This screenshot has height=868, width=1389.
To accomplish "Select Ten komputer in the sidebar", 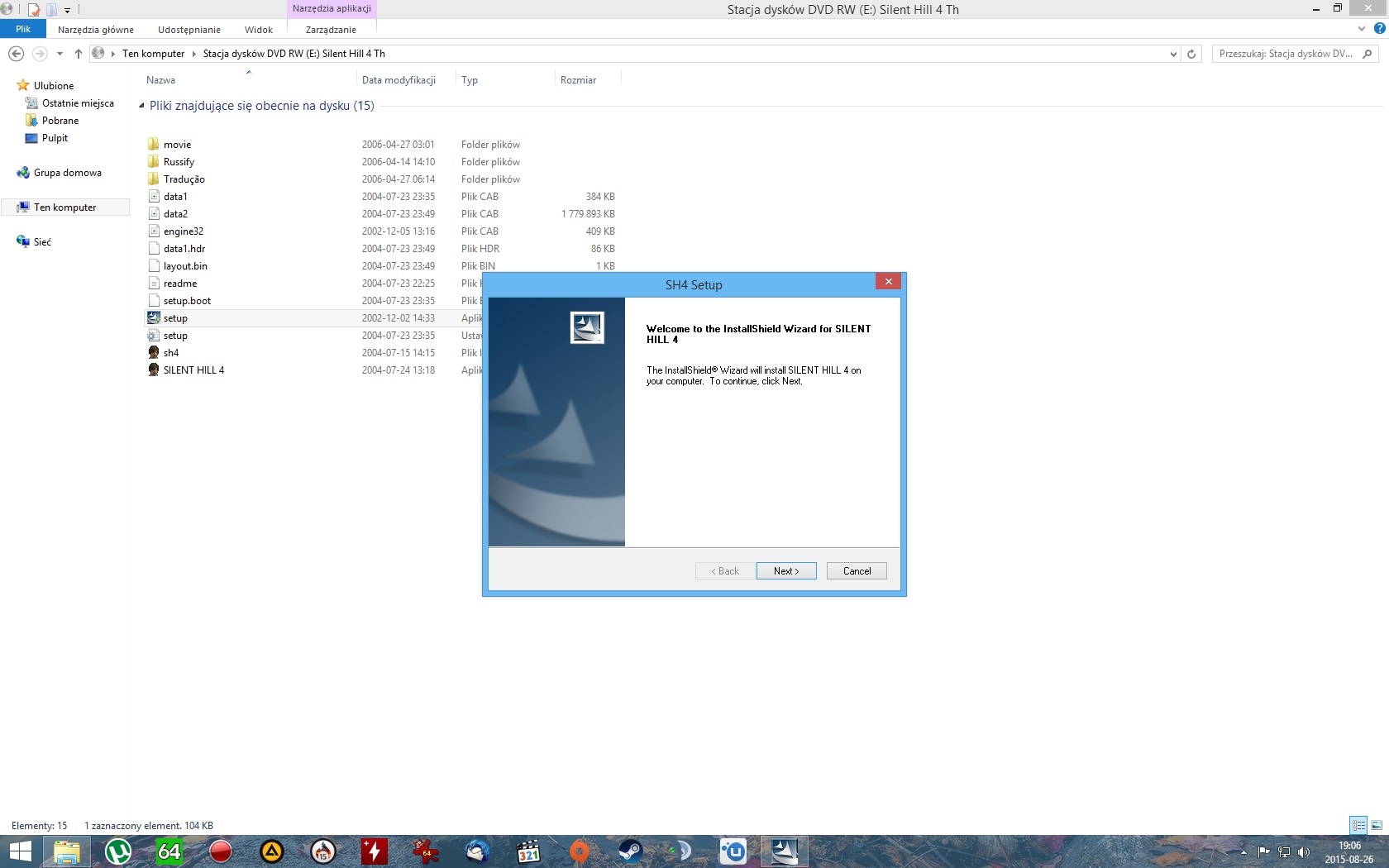I will 64,207.
